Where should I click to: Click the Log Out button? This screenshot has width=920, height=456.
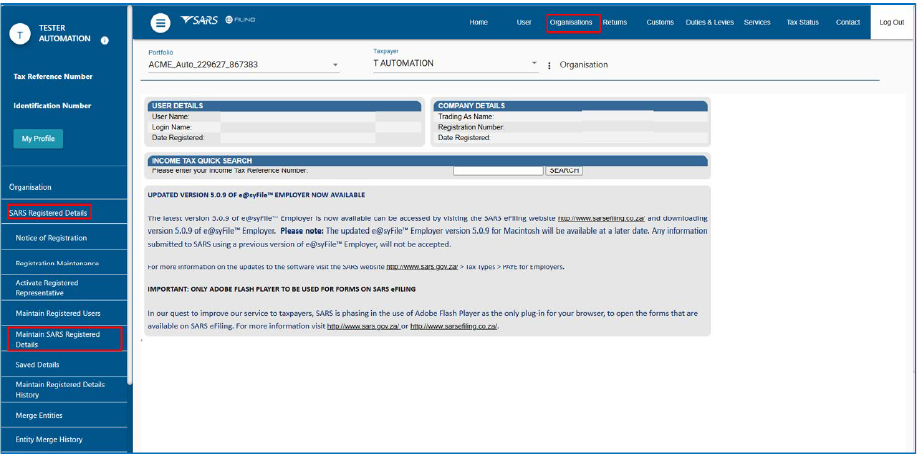point(891,22)
